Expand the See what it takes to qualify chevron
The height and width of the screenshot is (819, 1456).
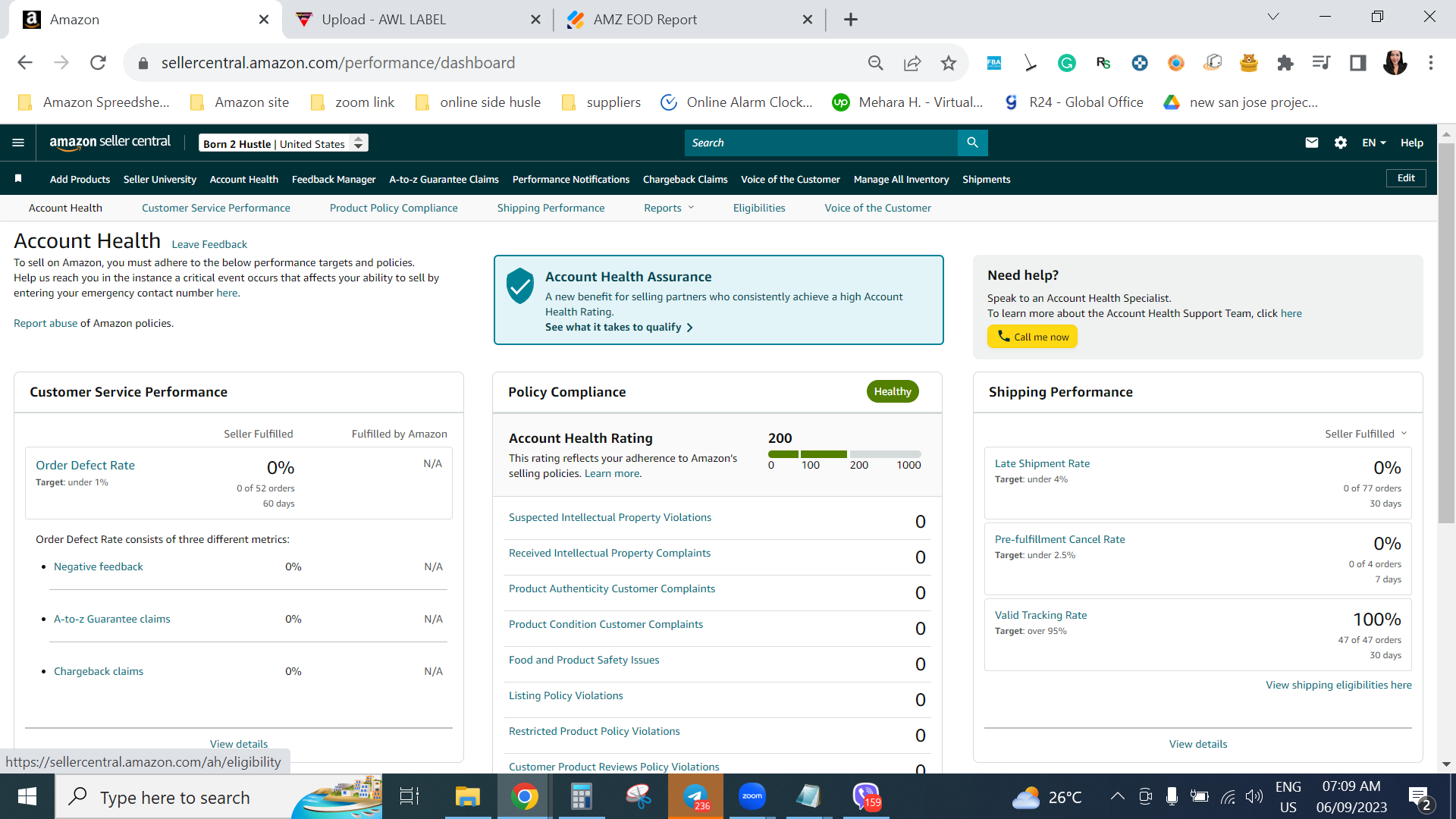pos(689,328)
